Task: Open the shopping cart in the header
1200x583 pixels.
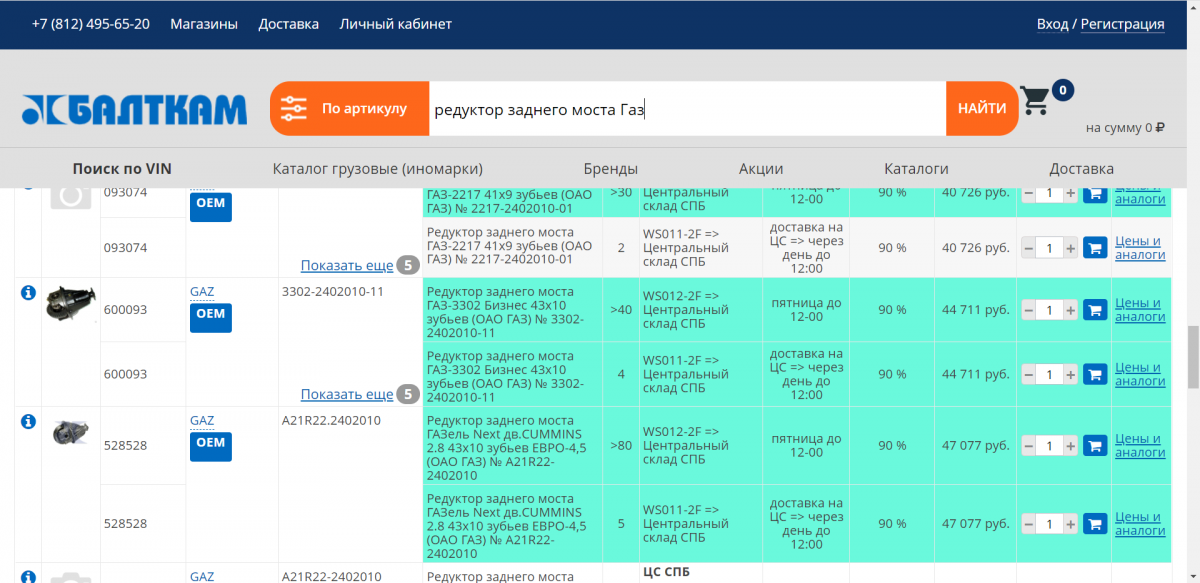Action: click(1035, 101)
